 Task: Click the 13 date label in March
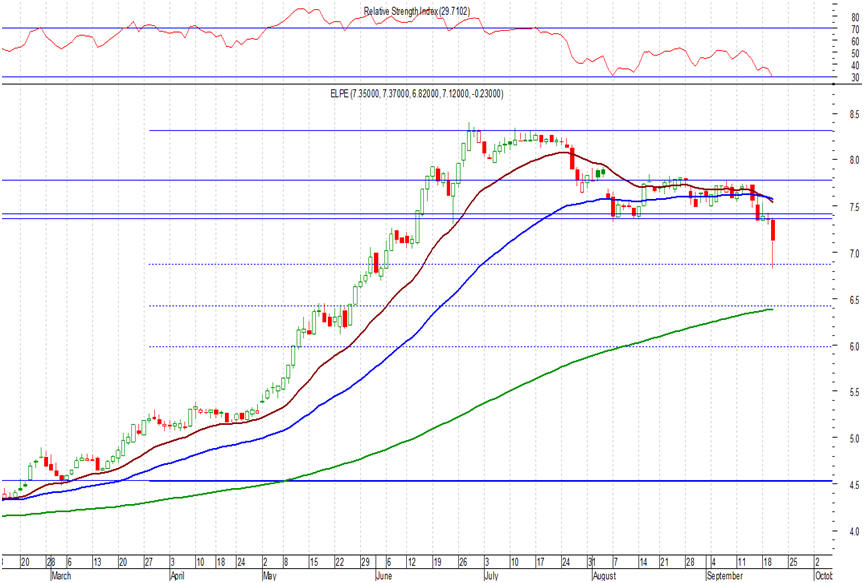97,563
